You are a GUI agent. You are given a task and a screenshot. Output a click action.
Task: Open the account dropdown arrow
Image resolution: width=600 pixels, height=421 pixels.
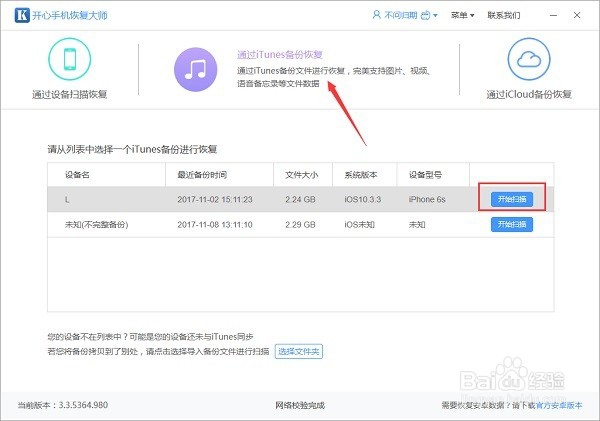[x=435, y=16]
